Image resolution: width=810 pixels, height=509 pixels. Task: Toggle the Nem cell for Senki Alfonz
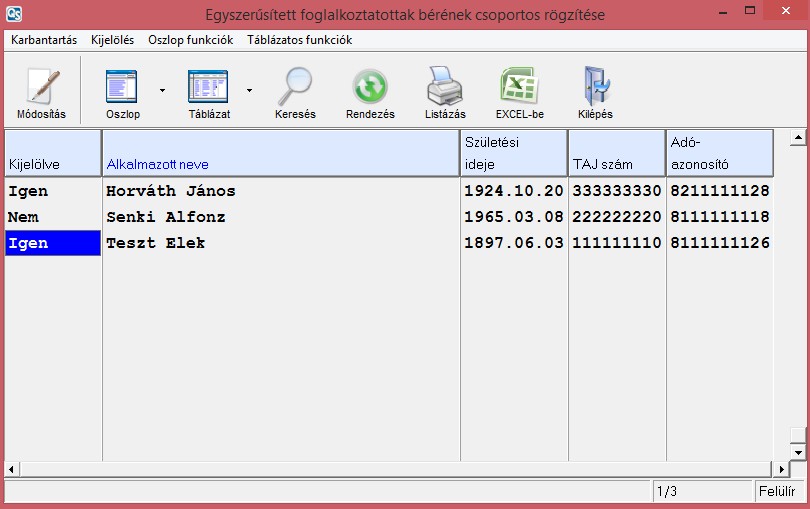(53, 217)
